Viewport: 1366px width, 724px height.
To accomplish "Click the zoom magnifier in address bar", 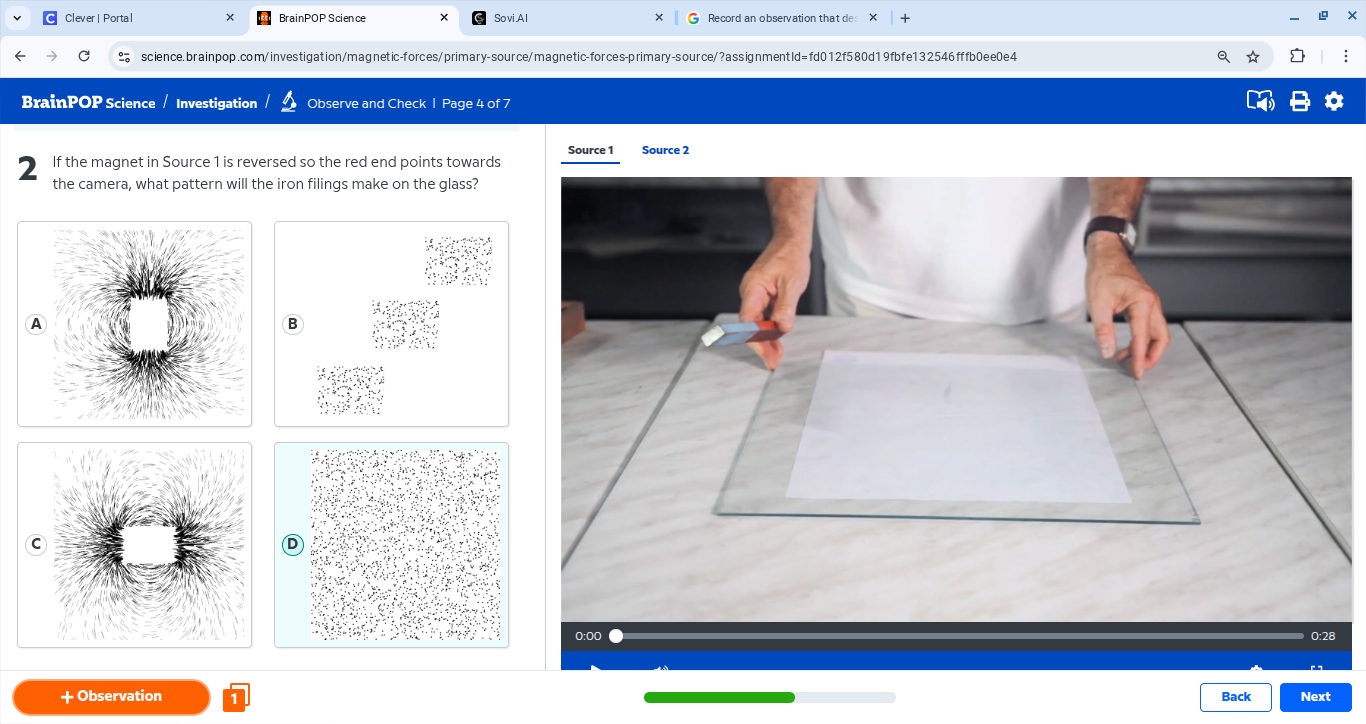I will pyautogui.click(x=1223, y=57).
